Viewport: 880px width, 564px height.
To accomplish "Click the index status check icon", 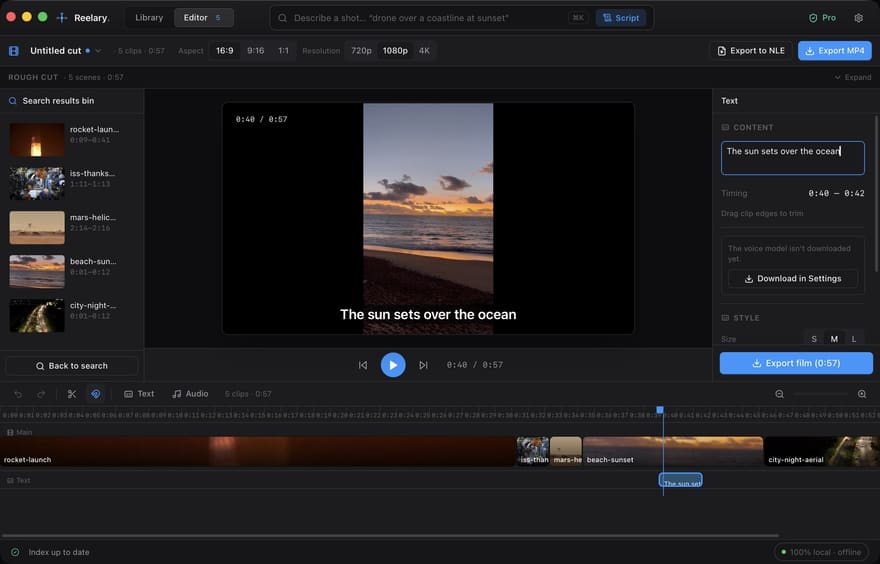I will point(15,552).
